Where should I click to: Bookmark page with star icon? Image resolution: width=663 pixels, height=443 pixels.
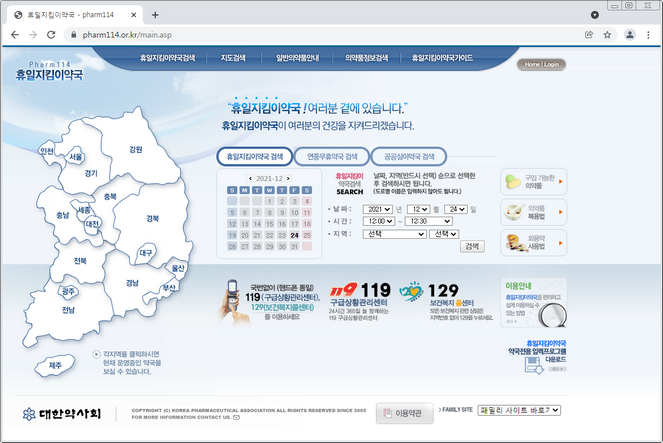click(x=607, y=35)
